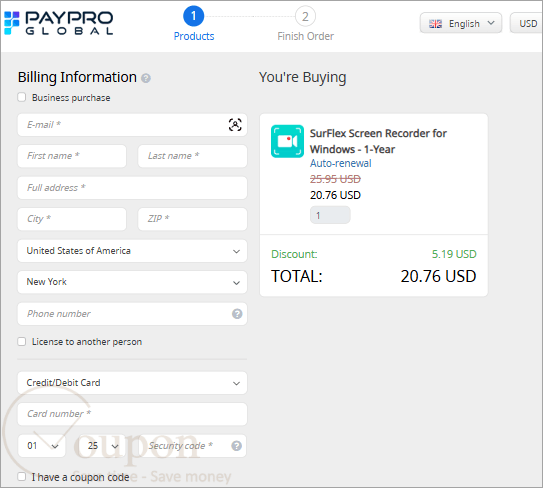Click the ZIP field
Screen dimensions: 543x488
193,219
